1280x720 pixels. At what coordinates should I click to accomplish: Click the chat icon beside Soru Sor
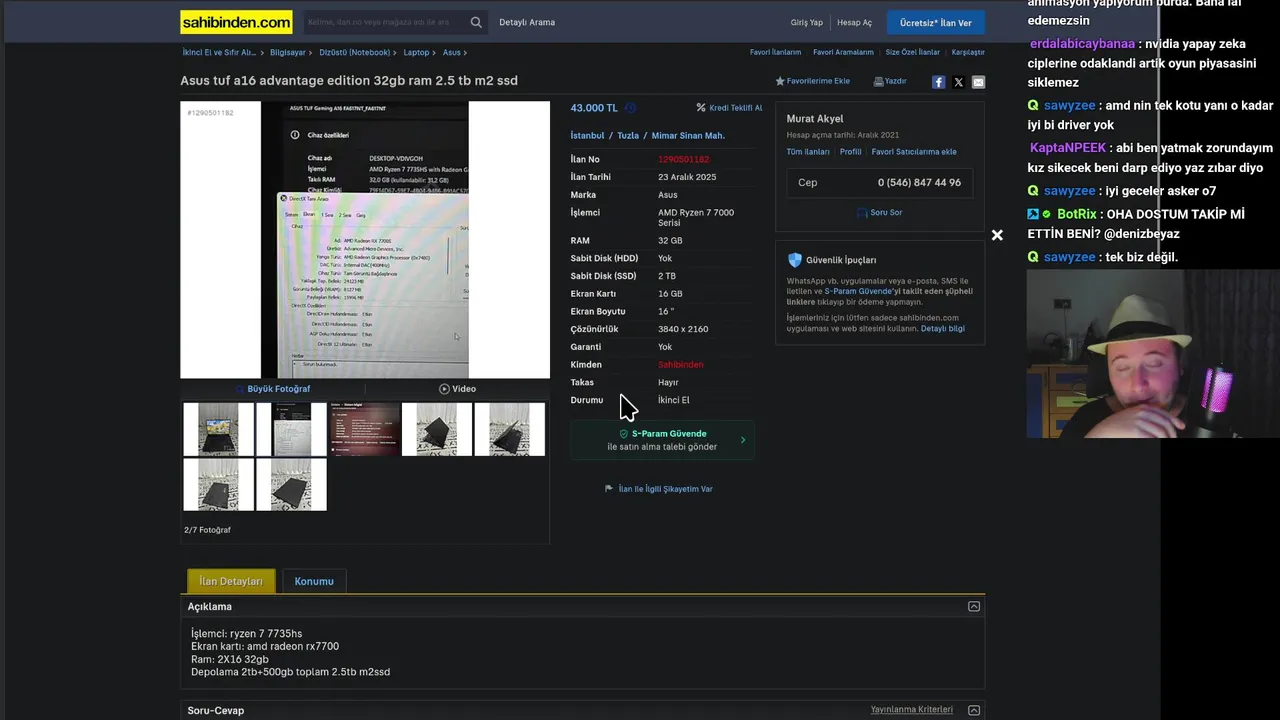click(x=862, y=212)
